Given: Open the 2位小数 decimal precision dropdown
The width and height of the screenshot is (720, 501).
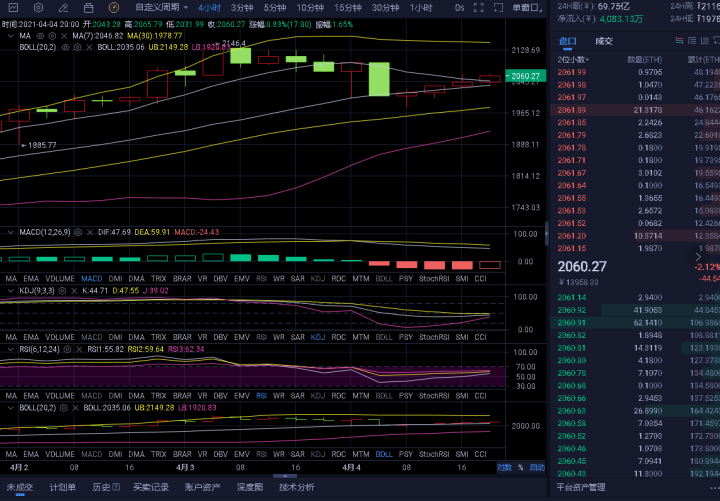Looking at the screenshot, I should click(575, 59).
